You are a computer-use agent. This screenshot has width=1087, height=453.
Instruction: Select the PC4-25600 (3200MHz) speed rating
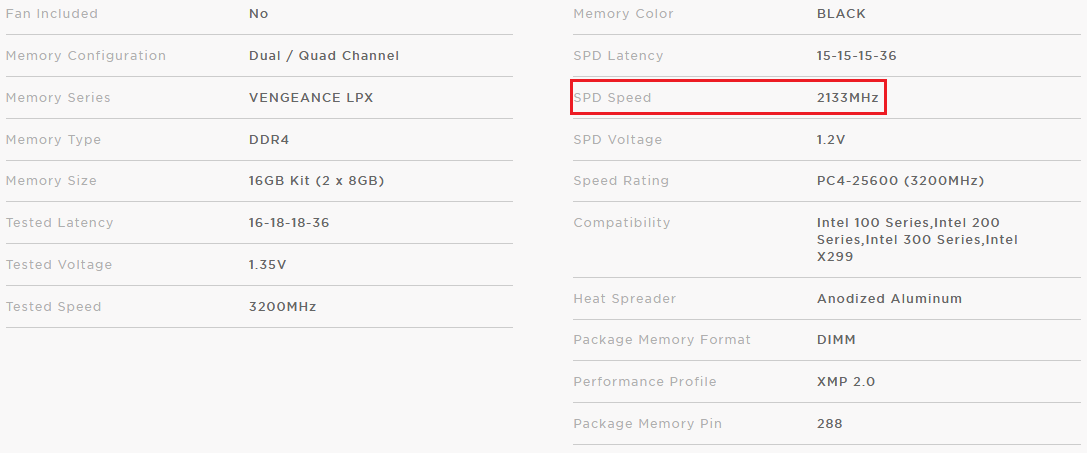(x=901, y=181)
